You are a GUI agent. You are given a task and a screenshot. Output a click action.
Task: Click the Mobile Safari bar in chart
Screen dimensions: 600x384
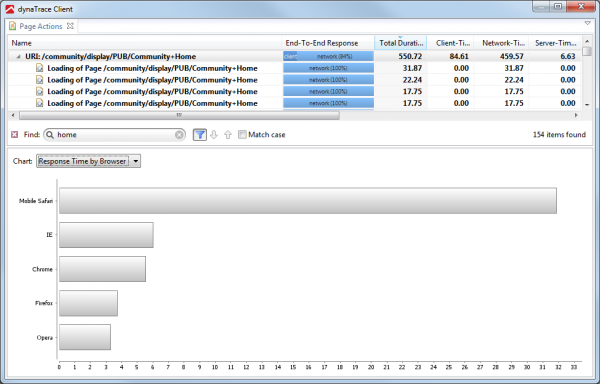(x=308, y=200)
